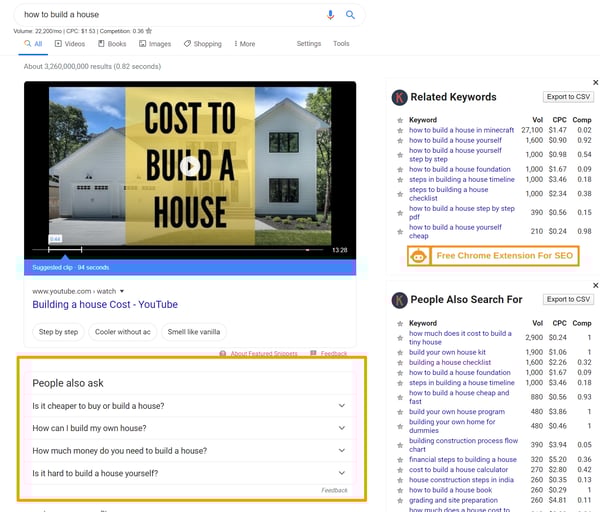Viewport: 600px width, 512px height.
Task: Open About Featured Snippets link
Action: click(264, 354)
